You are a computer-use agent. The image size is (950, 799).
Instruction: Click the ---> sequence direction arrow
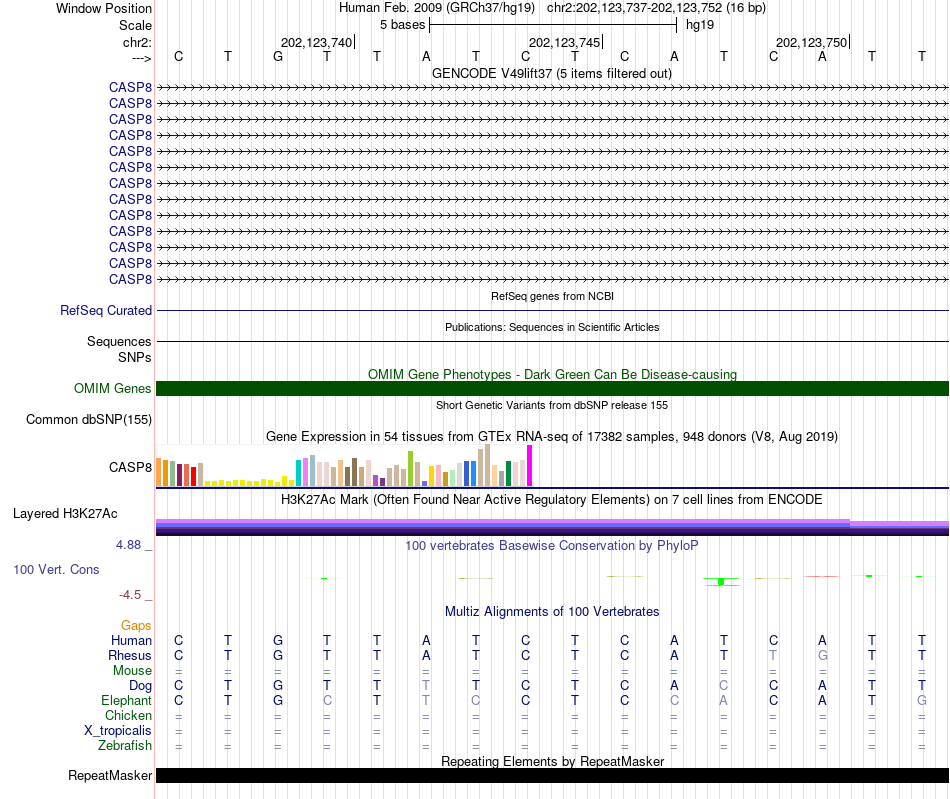142,58
